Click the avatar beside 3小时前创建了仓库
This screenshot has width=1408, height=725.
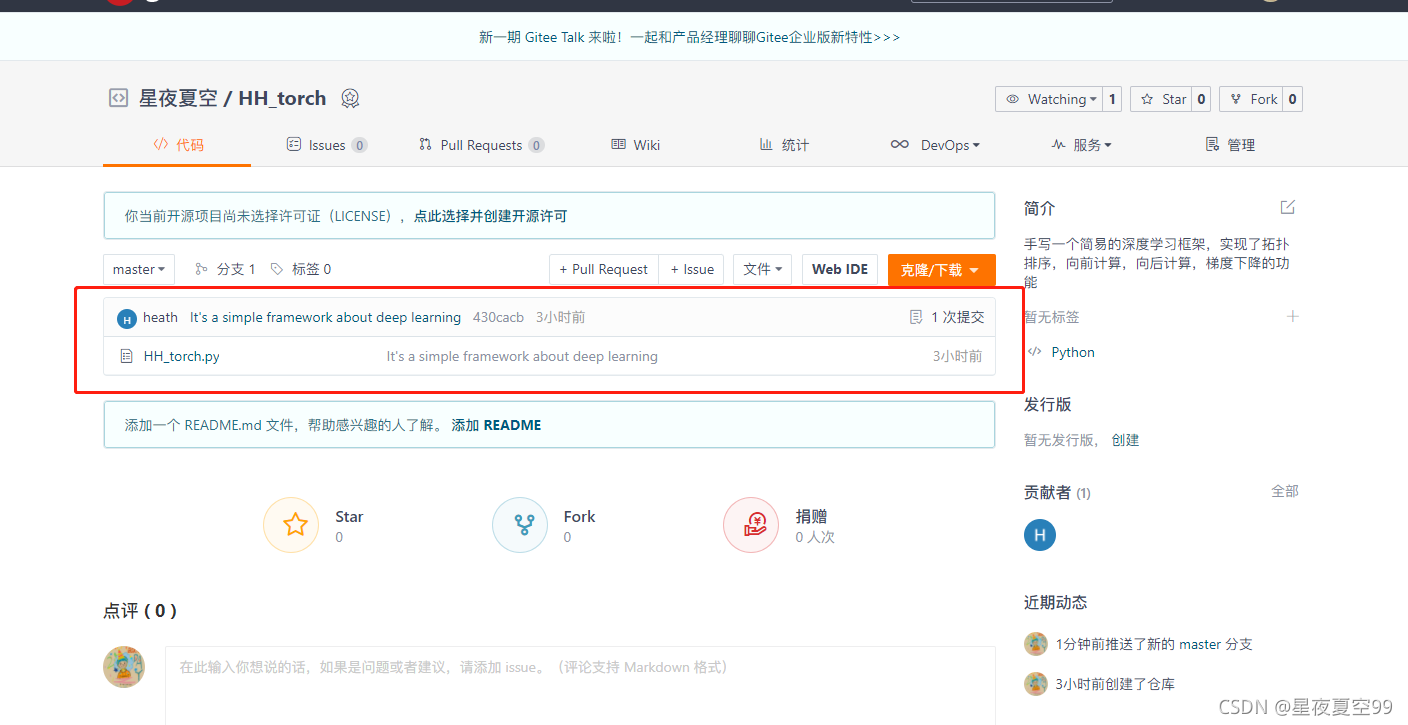click(x=1036, y=684)
